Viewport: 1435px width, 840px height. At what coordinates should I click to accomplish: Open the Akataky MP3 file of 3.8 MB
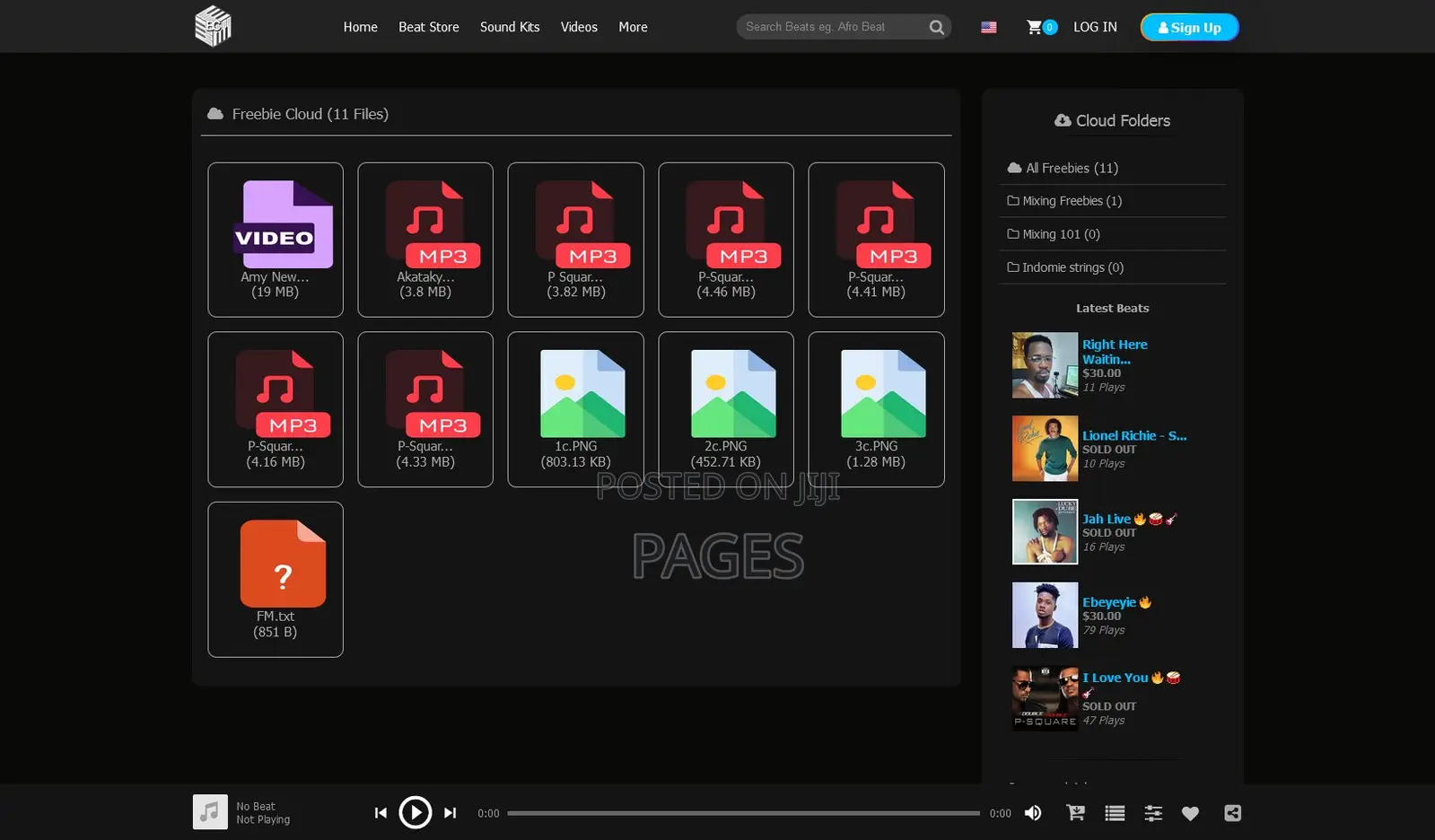point(425,240)
